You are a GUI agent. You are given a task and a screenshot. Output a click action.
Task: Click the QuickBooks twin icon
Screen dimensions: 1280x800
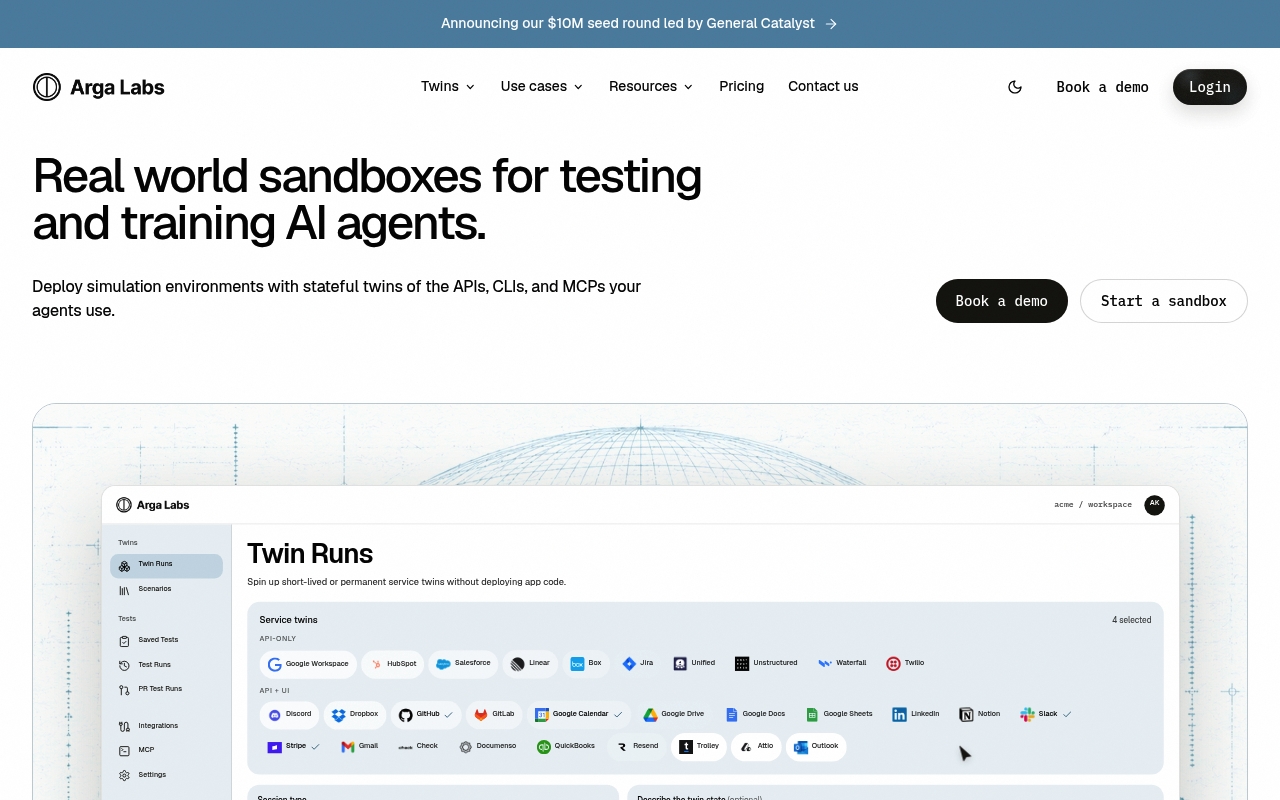coord(544,747)
